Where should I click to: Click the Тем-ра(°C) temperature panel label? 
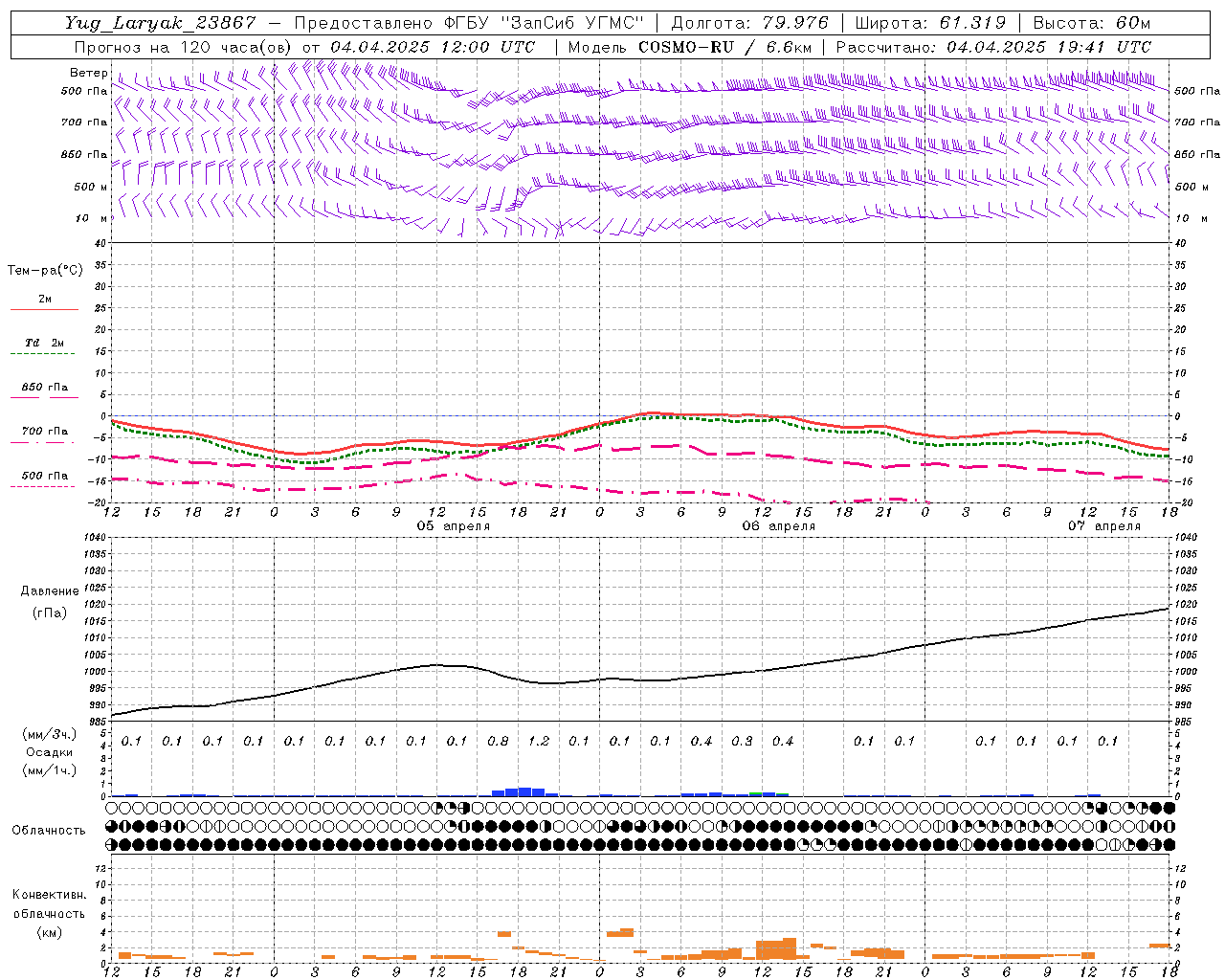(x=45, y=271)
